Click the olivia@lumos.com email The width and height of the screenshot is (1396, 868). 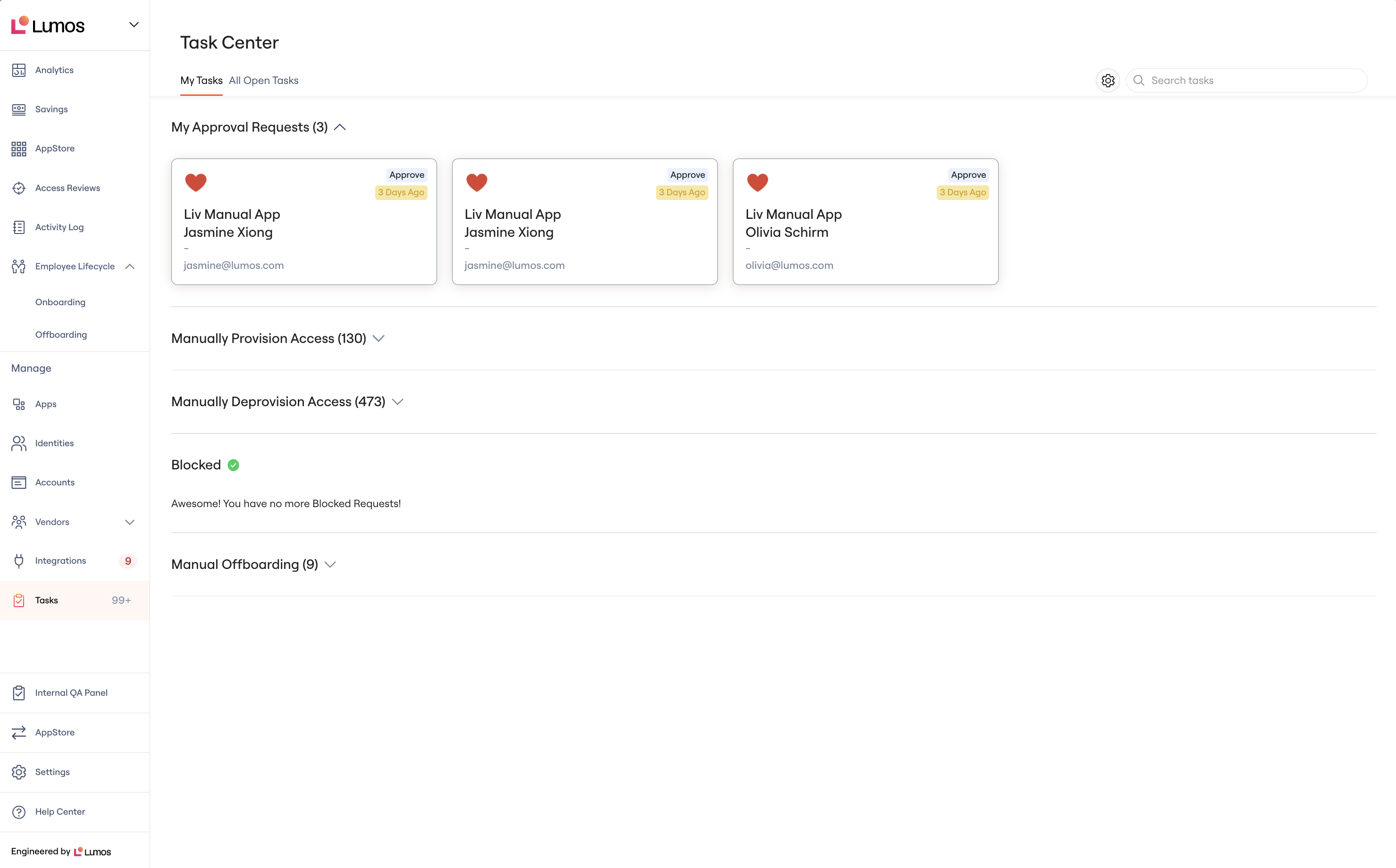pyautogui.click(x=789, y=265)
